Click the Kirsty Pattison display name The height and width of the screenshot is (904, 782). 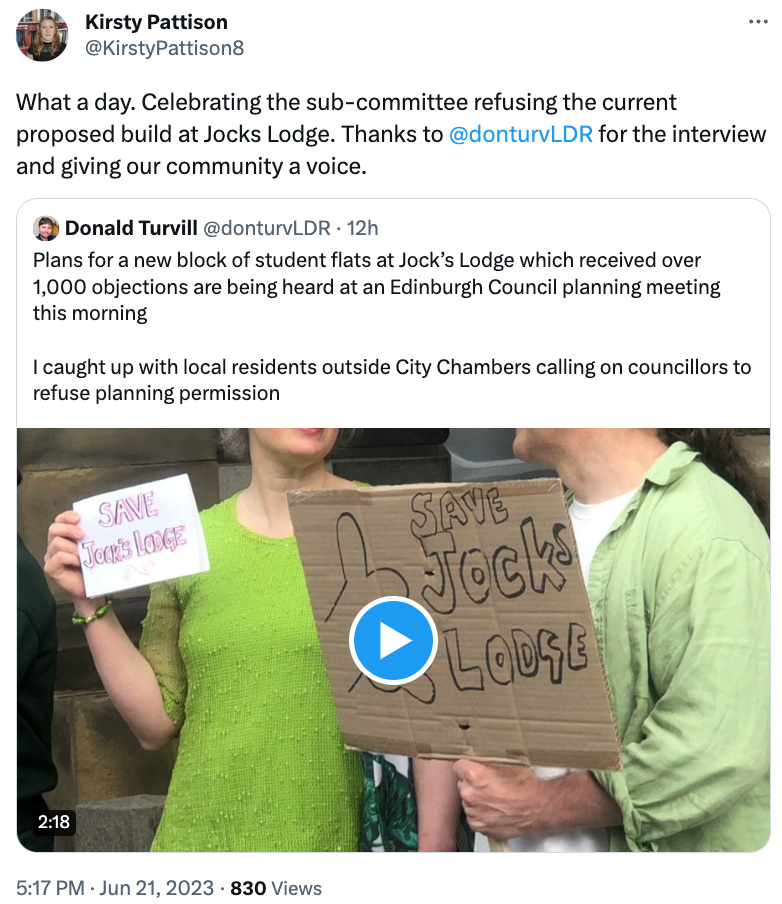(x=156, y=22)
